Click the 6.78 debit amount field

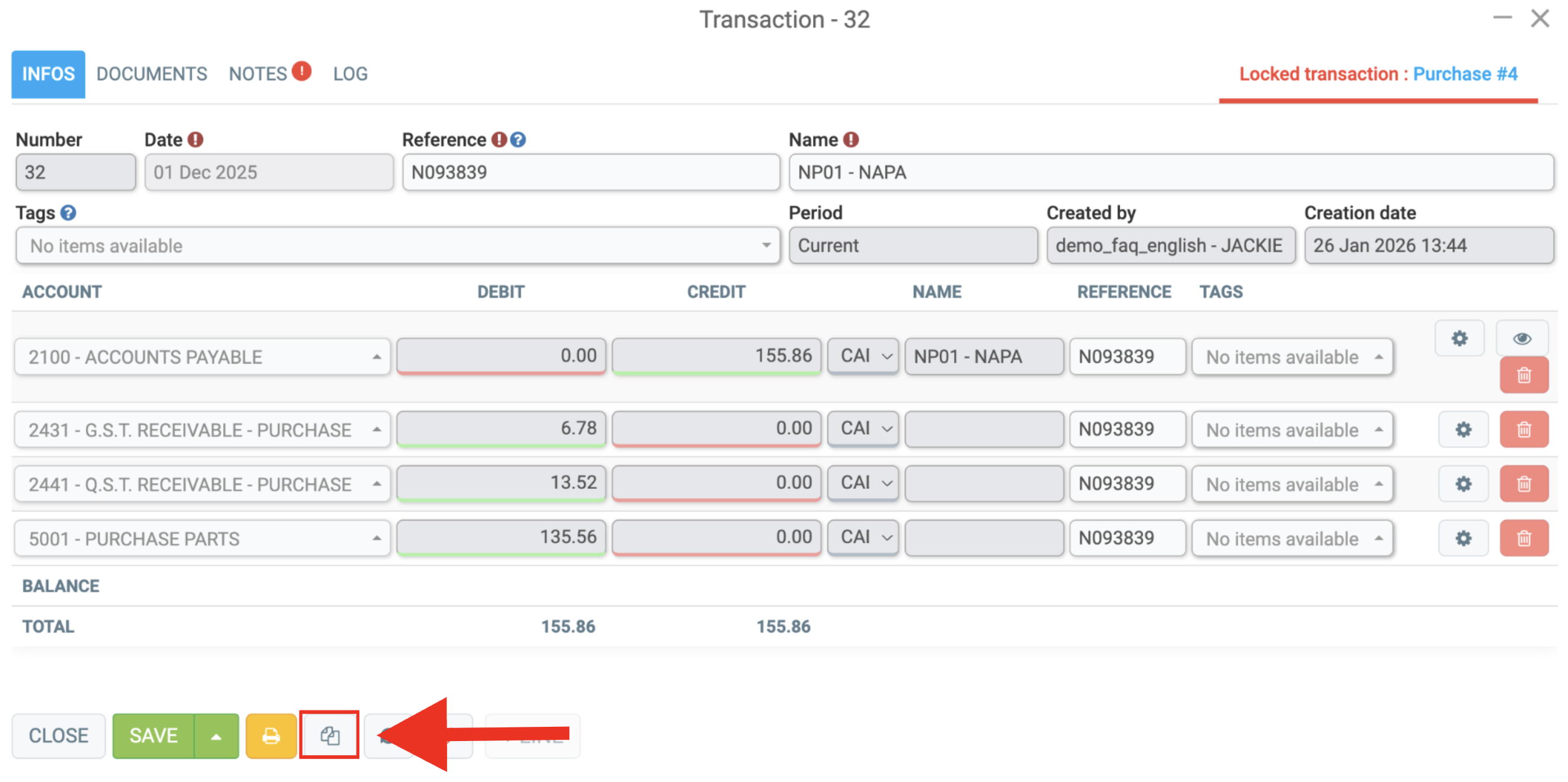point(501,429)
